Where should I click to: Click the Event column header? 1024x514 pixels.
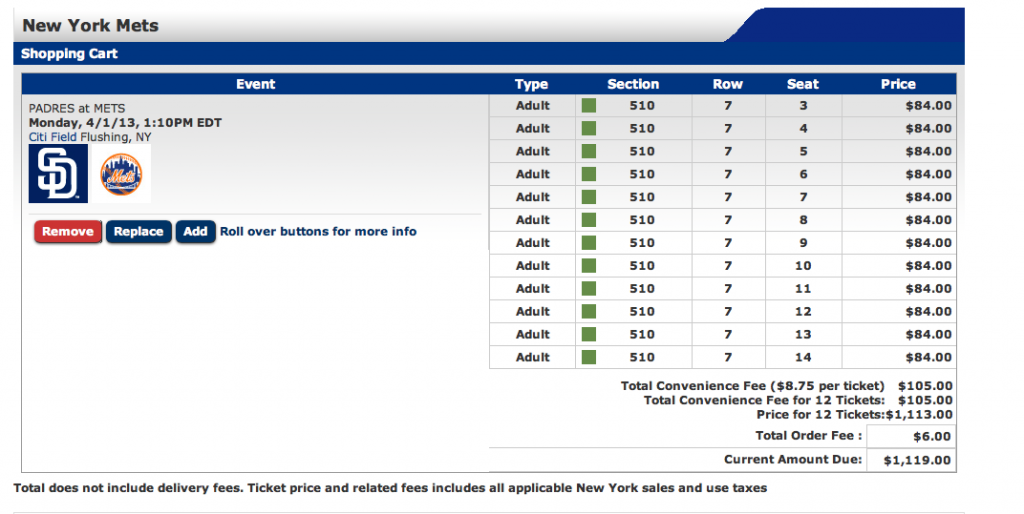coord(255,84)
